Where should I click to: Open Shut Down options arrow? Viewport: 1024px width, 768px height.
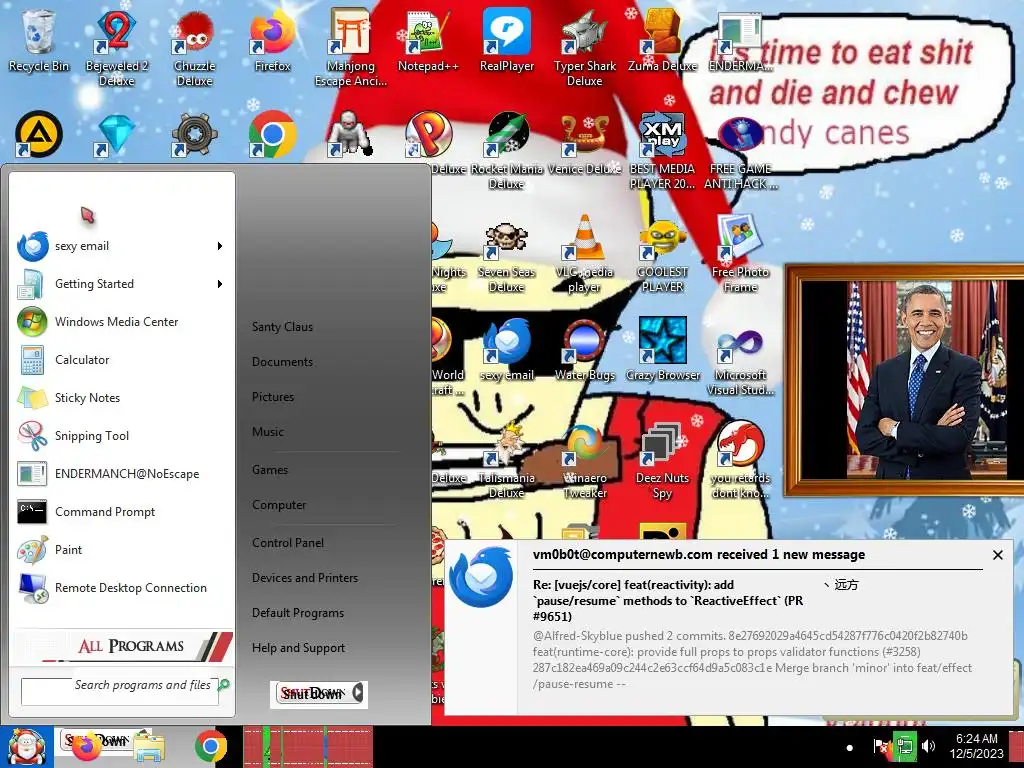tap(358, 693)
